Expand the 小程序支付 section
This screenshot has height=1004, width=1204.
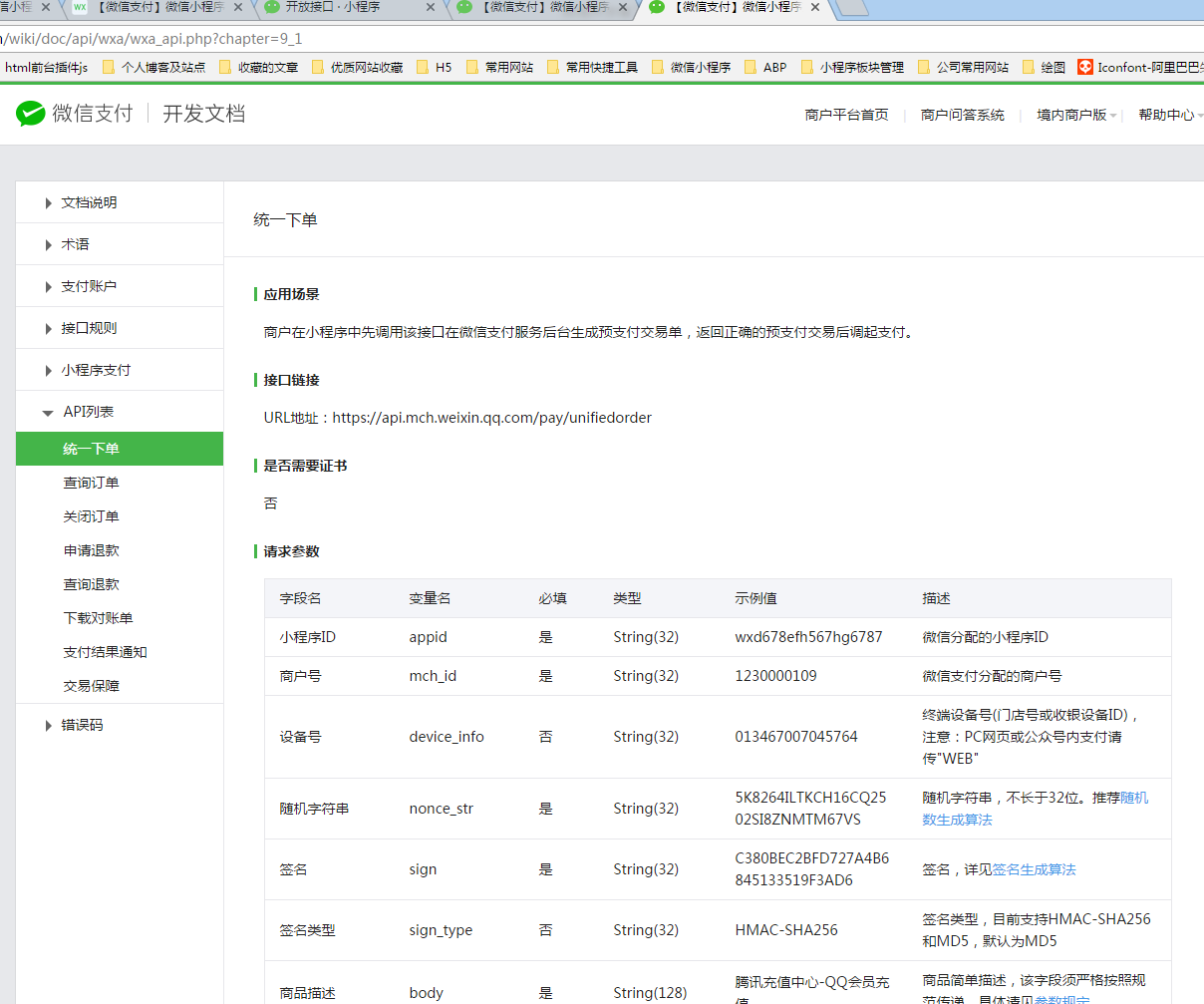click(x=120, y=370)
